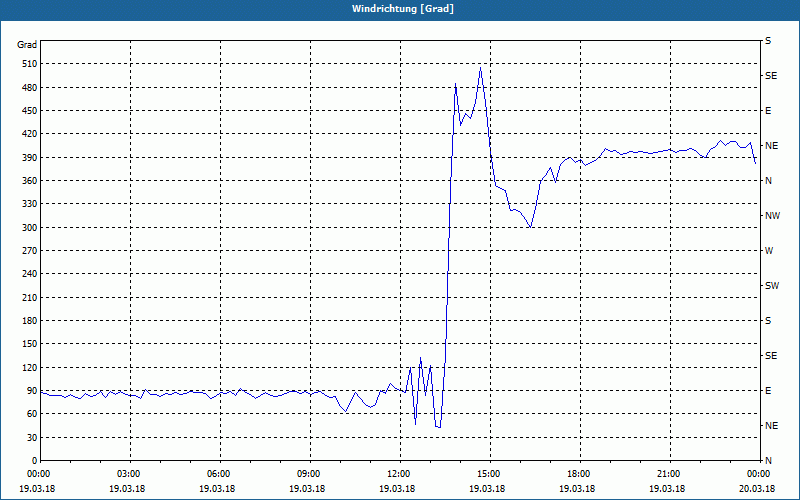The width and height of the screenshot is (800, 500).
Task: Click the 19.03.18 date under 21:00
Action: coord(667,489)
